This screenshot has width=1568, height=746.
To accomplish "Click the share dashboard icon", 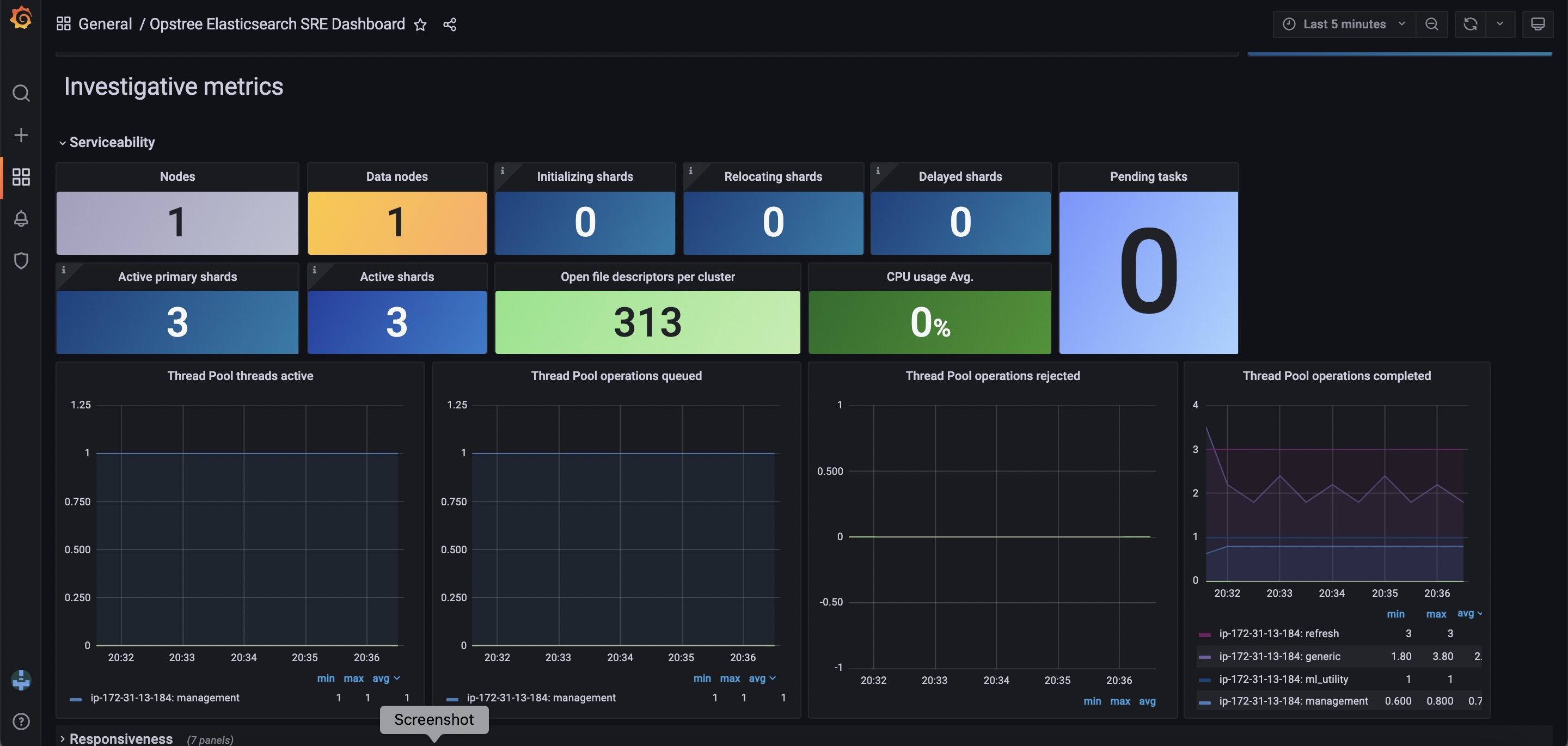I will click(x=449, y=25).
